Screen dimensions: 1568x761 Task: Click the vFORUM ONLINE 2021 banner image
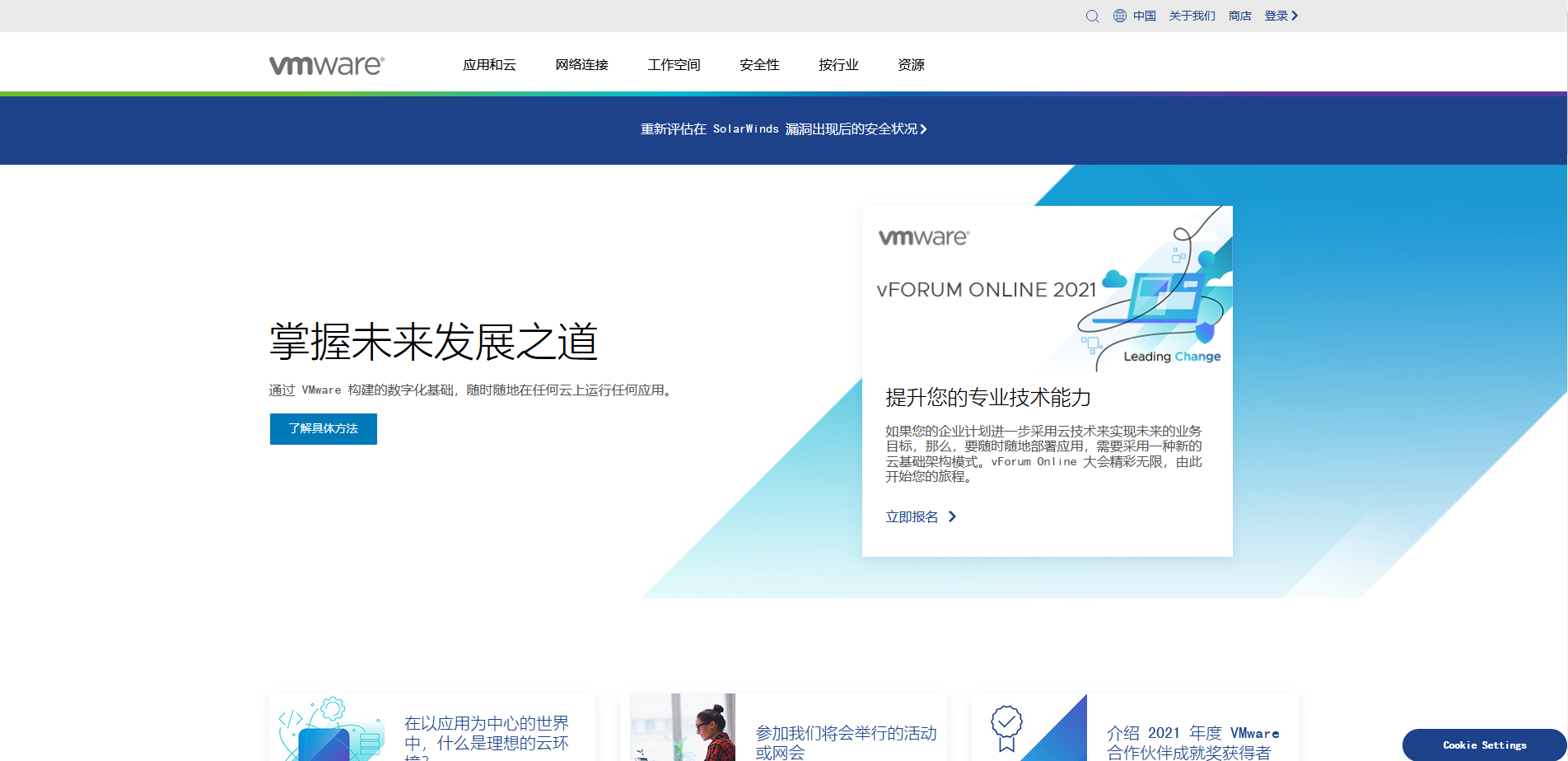pos(1048,288)
